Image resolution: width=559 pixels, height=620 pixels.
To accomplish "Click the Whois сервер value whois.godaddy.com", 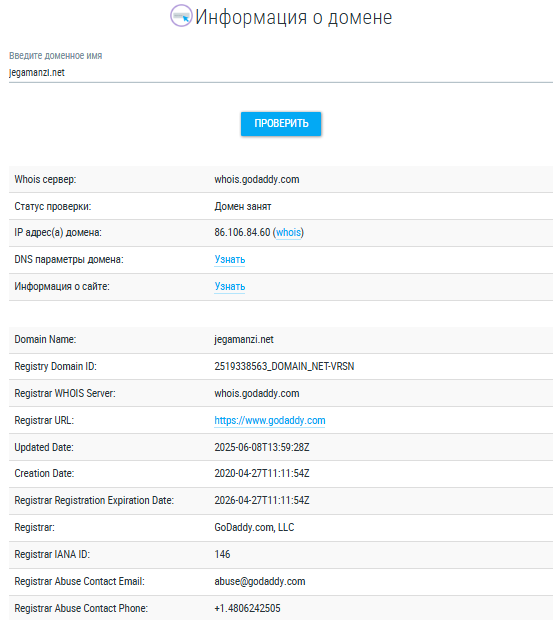I will (257, 180).
